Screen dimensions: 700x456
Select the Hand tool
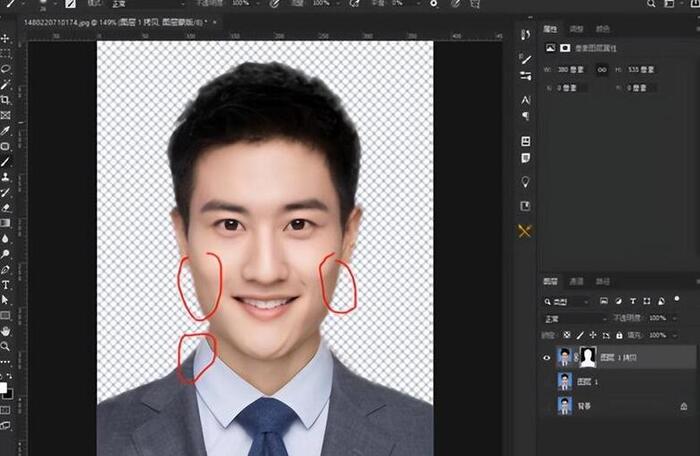click(x=5, y=331)
